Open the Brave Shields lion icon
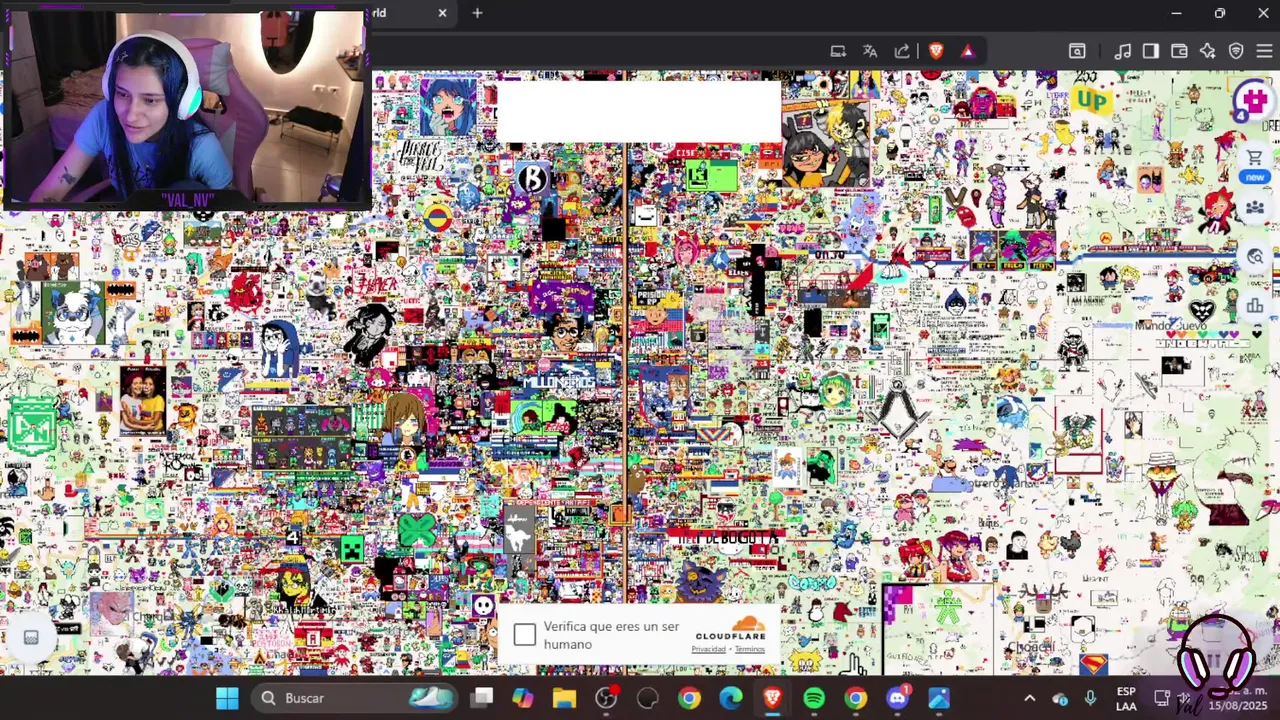The image size is (1280, 720). click(936, 51)
